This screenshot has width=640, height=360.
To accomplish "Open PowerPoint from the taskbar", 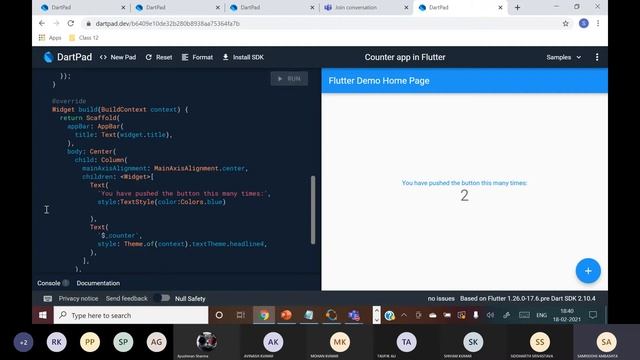I will (x=287, y=315).
